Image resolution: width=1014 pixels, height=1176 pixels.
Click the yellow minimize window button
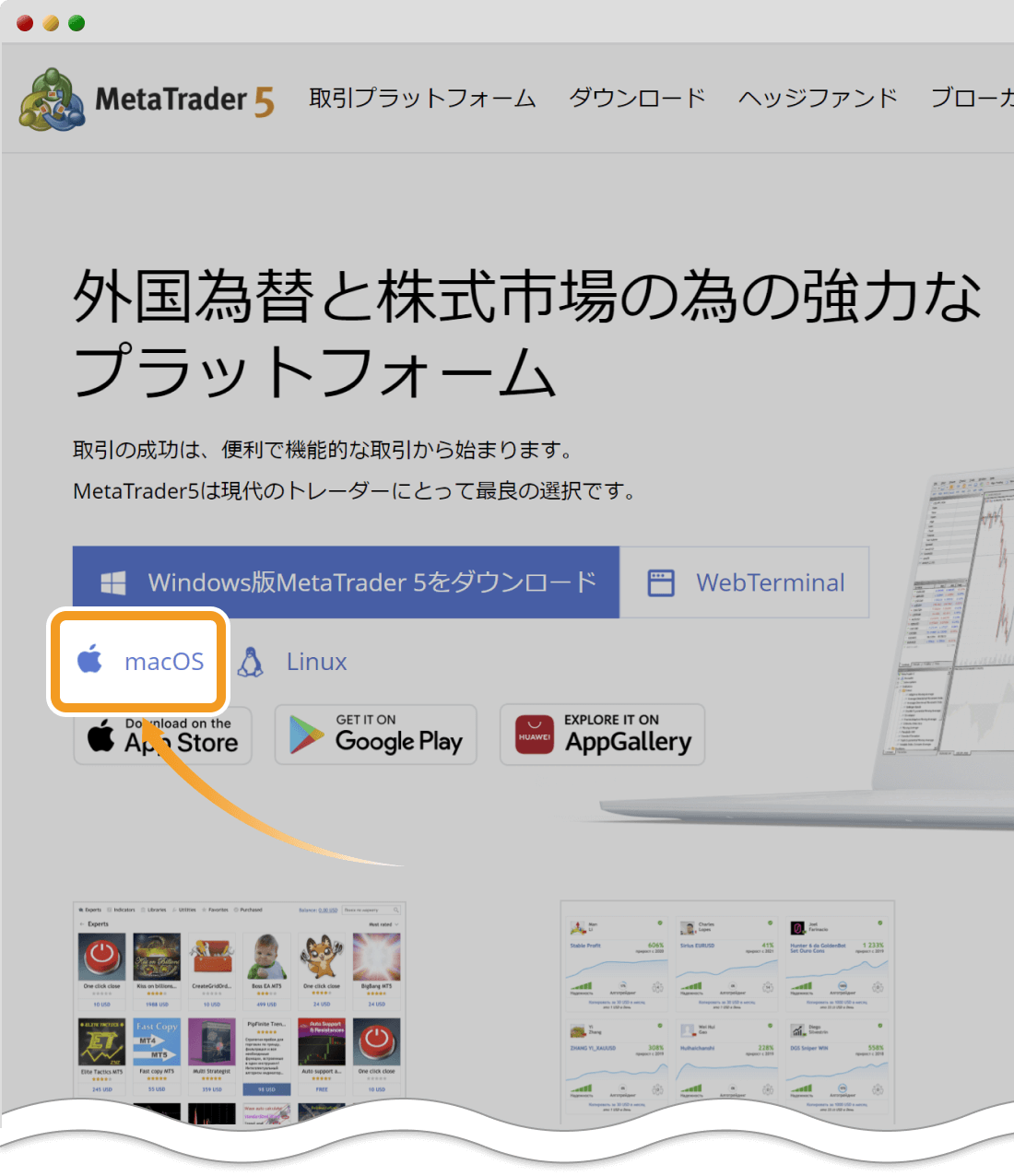pos(51,23)
